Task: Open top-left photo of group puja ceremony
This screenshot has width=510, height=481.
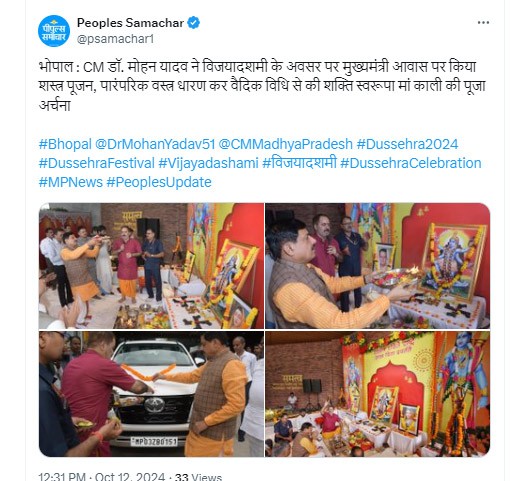Action: (x=151, y=266)
